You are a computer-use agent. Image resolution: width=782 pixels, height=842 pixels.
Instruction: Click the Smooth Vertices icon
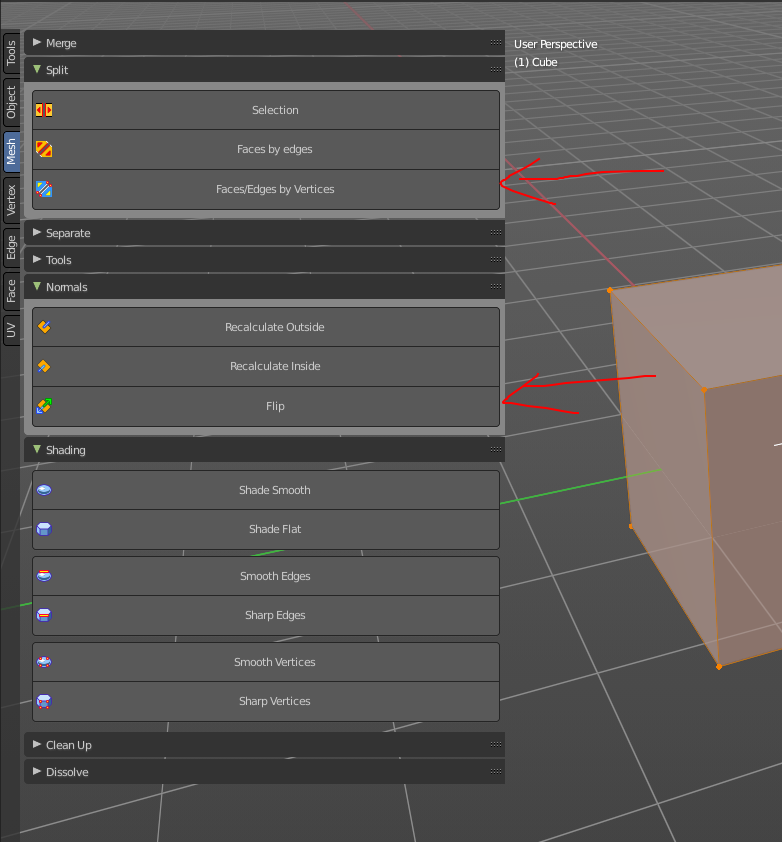44,662
